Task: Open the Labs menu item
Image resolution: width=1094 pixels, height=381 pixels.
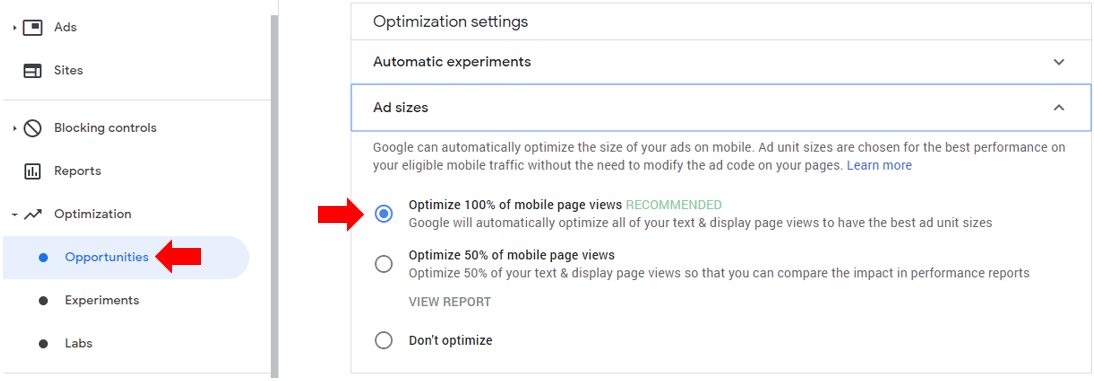Action: (79, 344)
